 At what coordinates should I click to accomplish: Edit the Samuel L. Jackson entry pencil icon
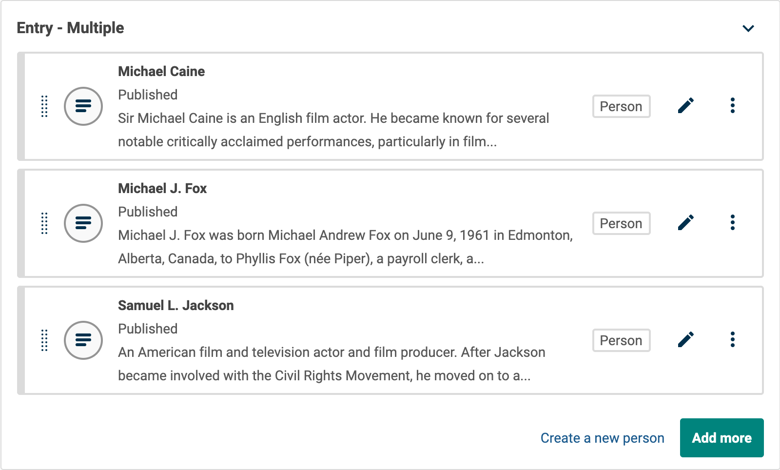tap(685, 339)
